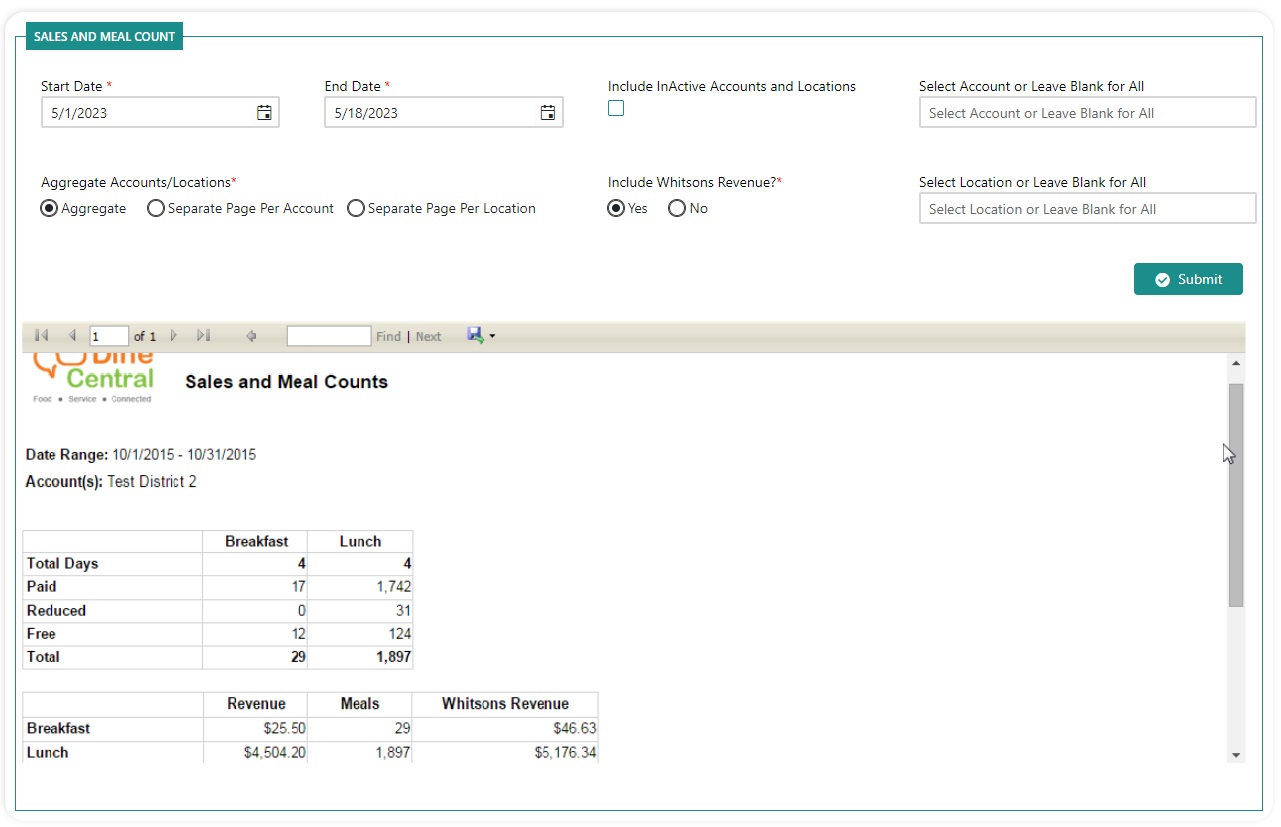
Task: Click the report's vertical scrollbar thumb
Action: tap(1236, 494)
